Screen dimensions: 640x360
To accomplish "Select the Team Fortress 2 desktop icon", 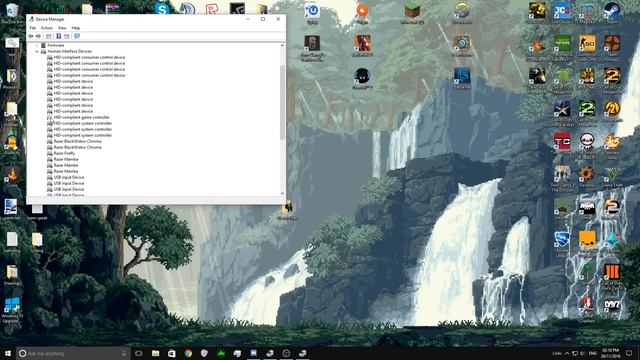I will [x=612, y=46].
